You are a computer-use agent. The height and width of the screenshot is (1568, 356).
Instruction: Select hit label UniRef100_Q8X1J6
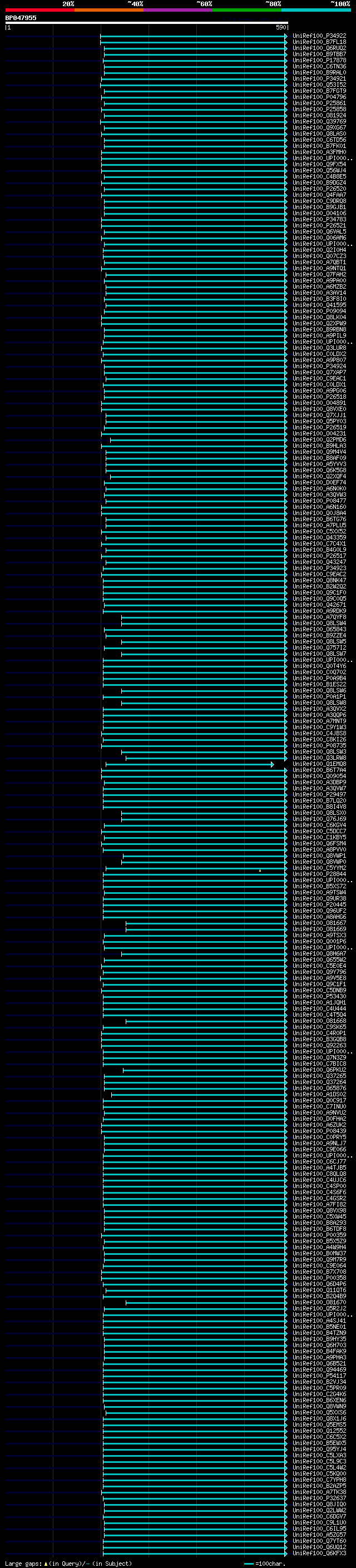319,1418
